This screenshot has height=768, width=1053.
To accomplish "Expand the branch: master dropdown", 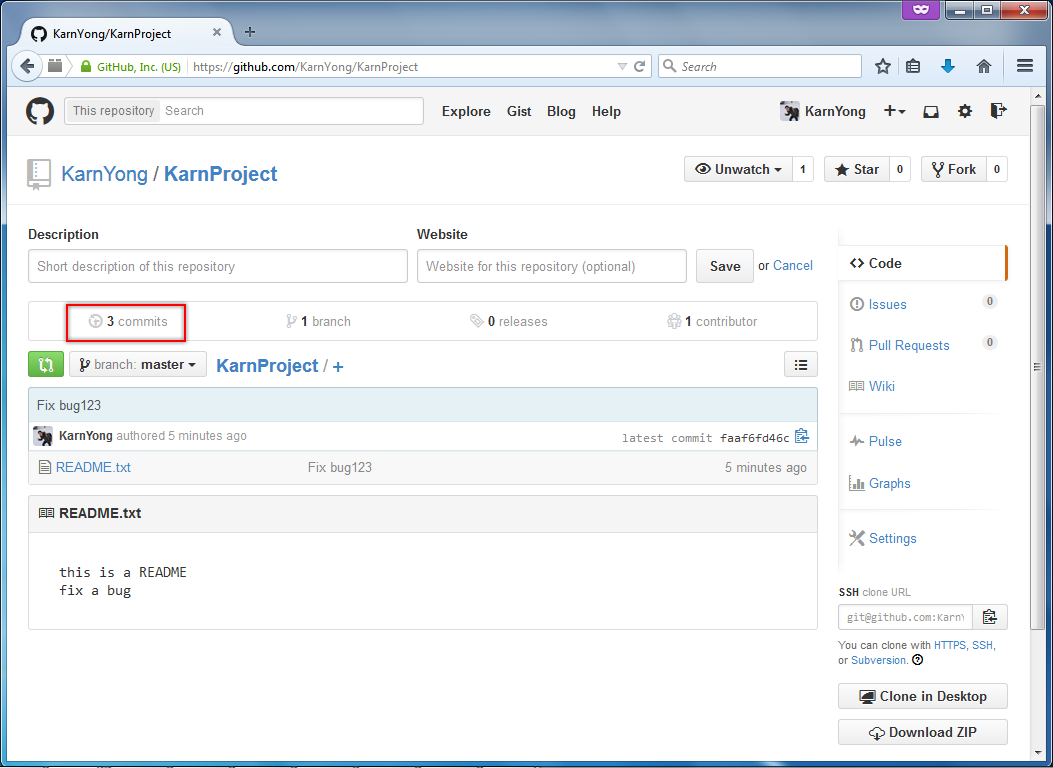I will click(x=138, y=365).
